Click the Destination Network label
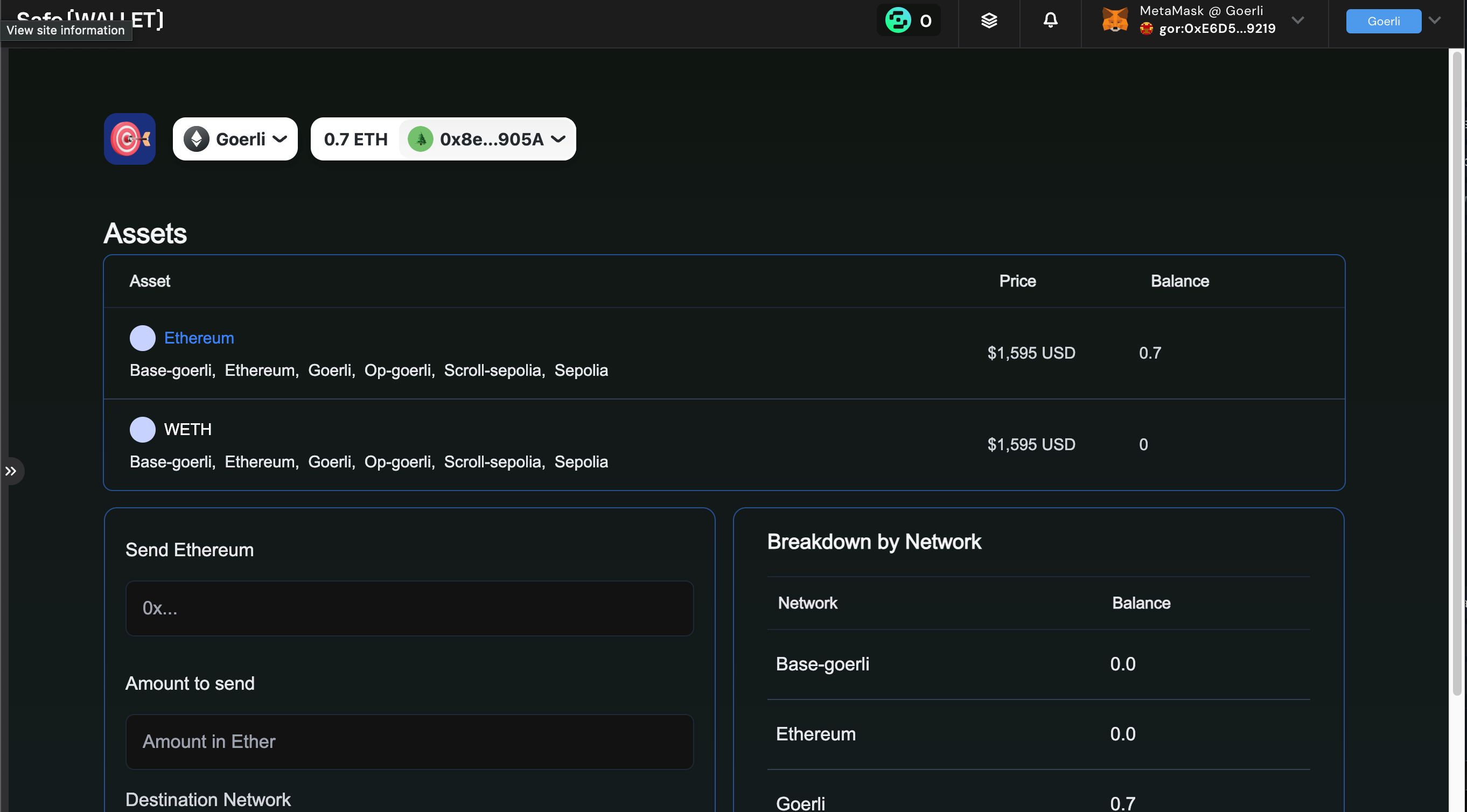The width and height of the screenshot is (1467, 812). 208,800
